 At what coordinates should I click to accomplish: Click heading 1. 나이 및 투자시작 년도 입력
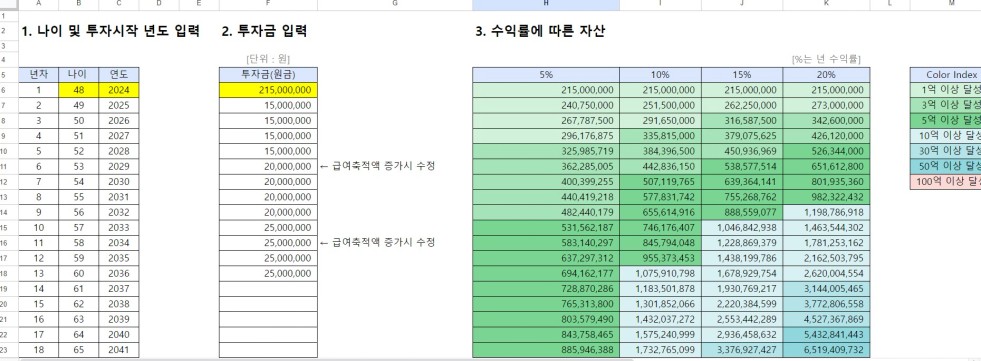(111, 31)
